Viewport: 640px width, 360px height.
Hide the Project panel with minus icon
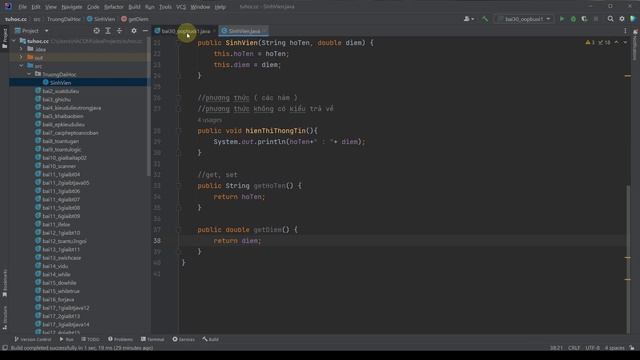click(145, 31)
